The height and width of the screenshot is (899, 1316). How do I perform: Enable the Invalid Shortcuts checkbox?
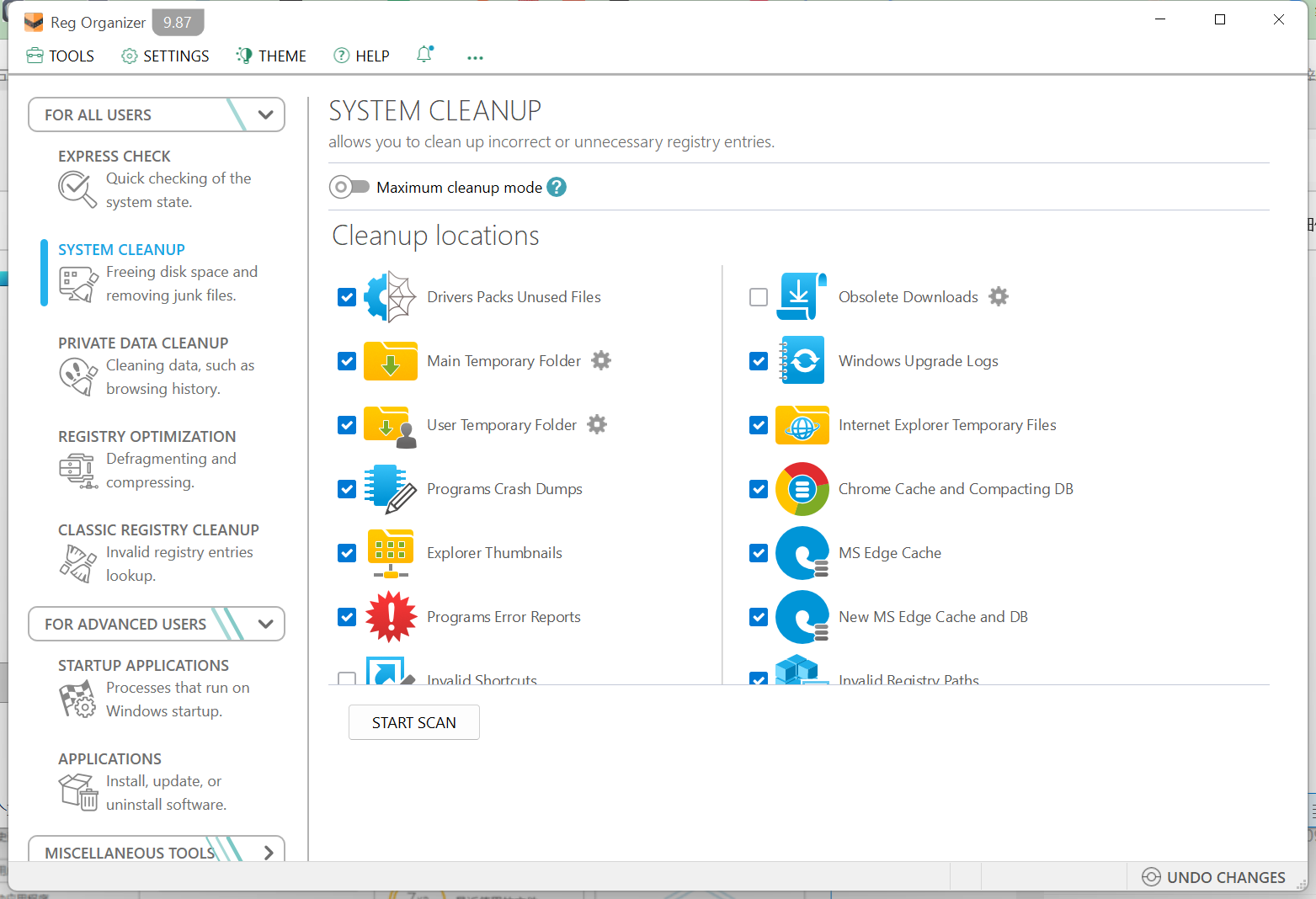point(347,678)
